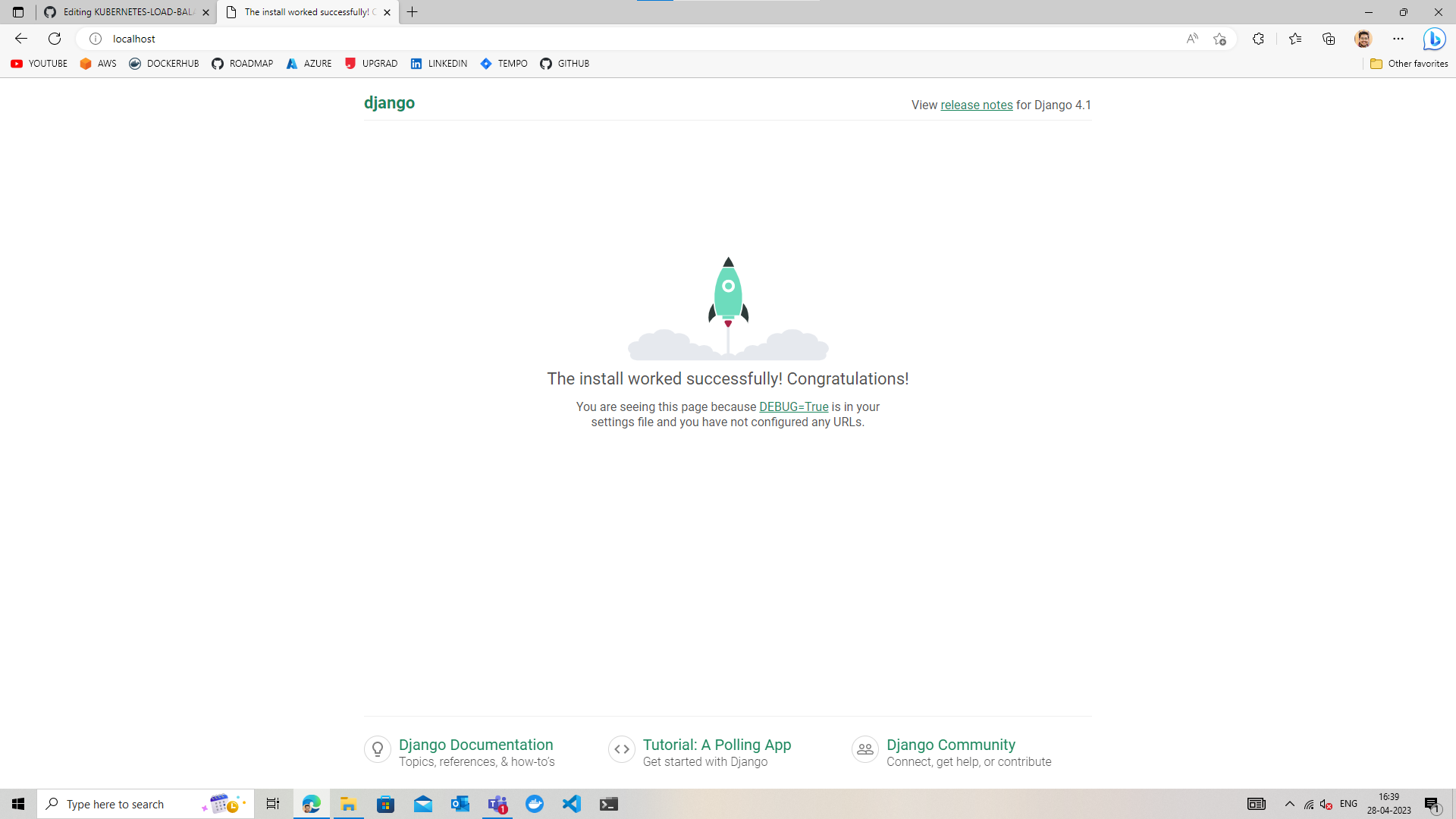Go back with the back arrow
The width and height of the screenshot is (1456, 819).
21,39
